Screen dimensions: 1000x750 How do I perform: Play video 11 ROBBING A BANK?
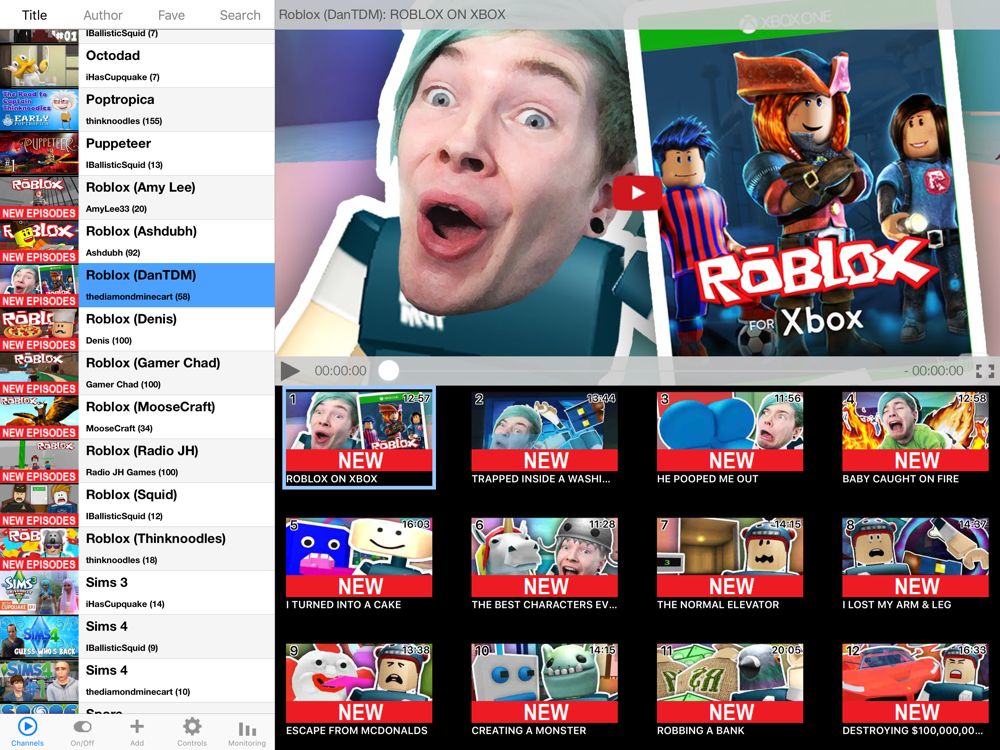[x=730, y=683]
